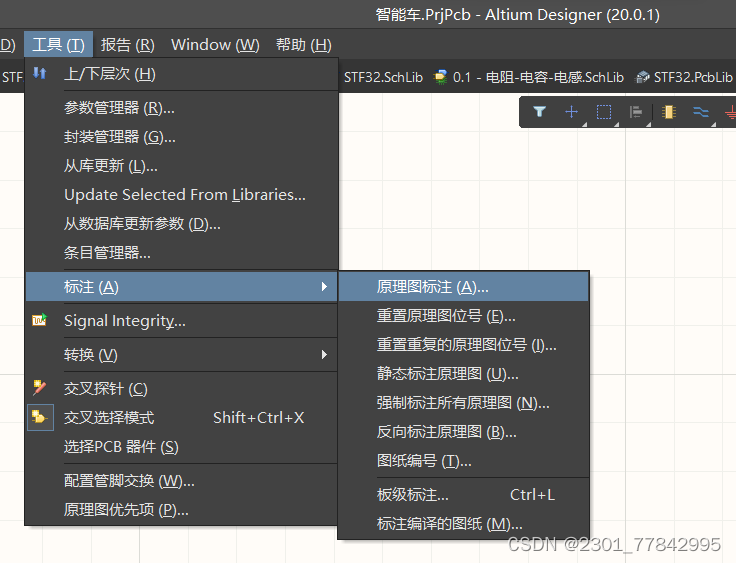Open 封装管理器 (G)... menu entry
Viewport: 736px width, 563px height.
[x=182, y=137]
